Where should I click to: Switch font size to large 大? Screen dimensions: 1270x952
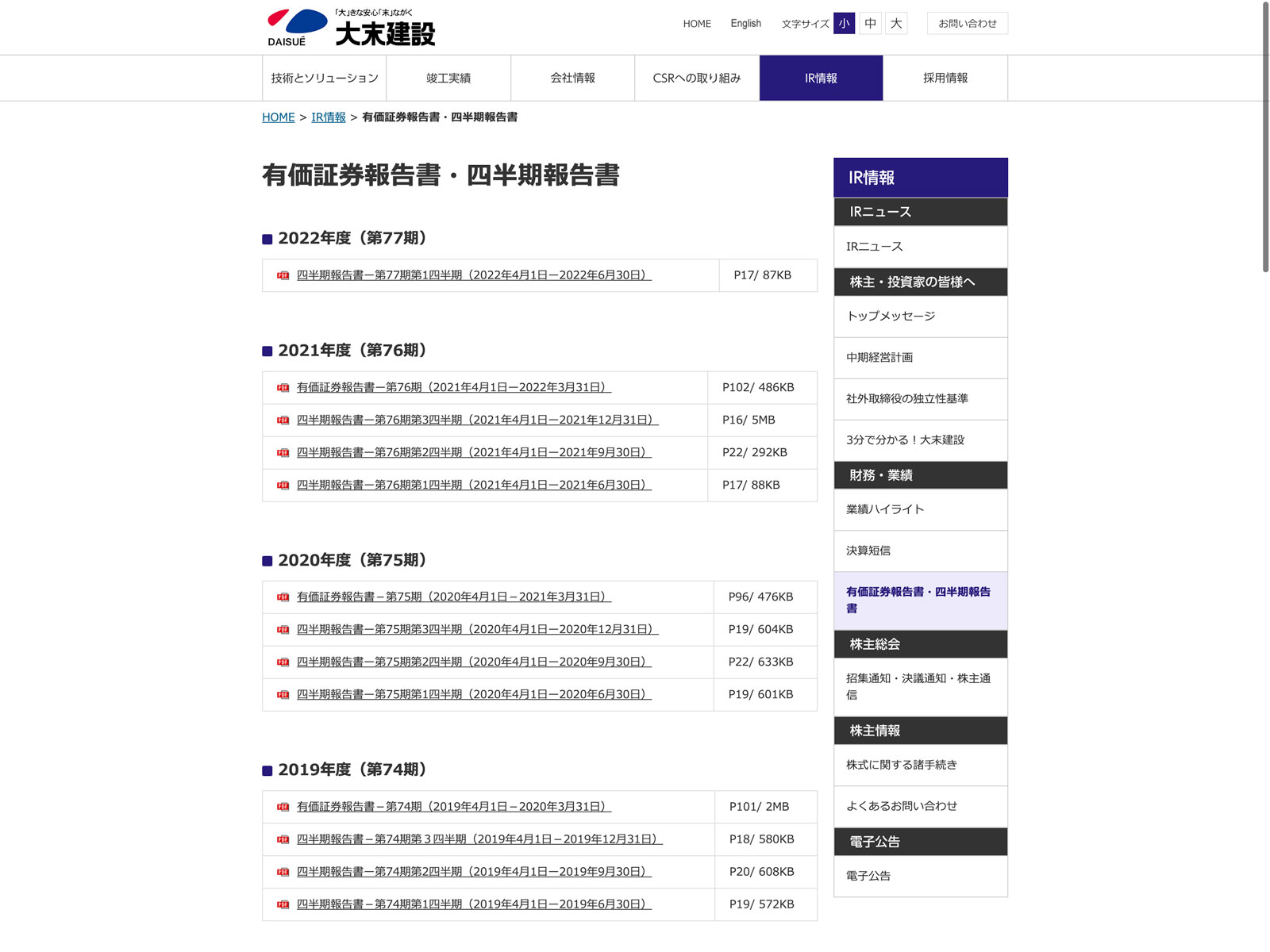point(896,23)
